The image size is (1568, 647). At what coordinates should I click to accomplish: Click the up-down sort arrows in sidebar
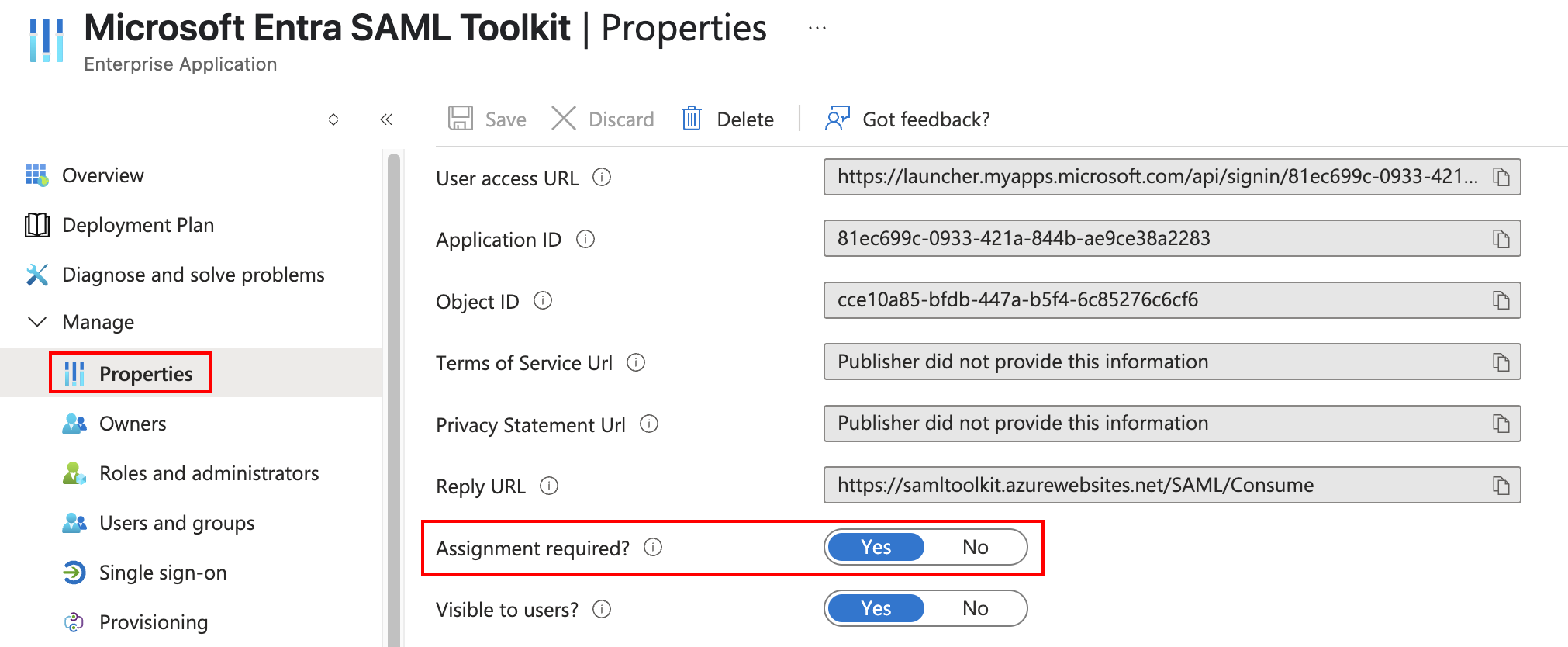pos(333,119)
